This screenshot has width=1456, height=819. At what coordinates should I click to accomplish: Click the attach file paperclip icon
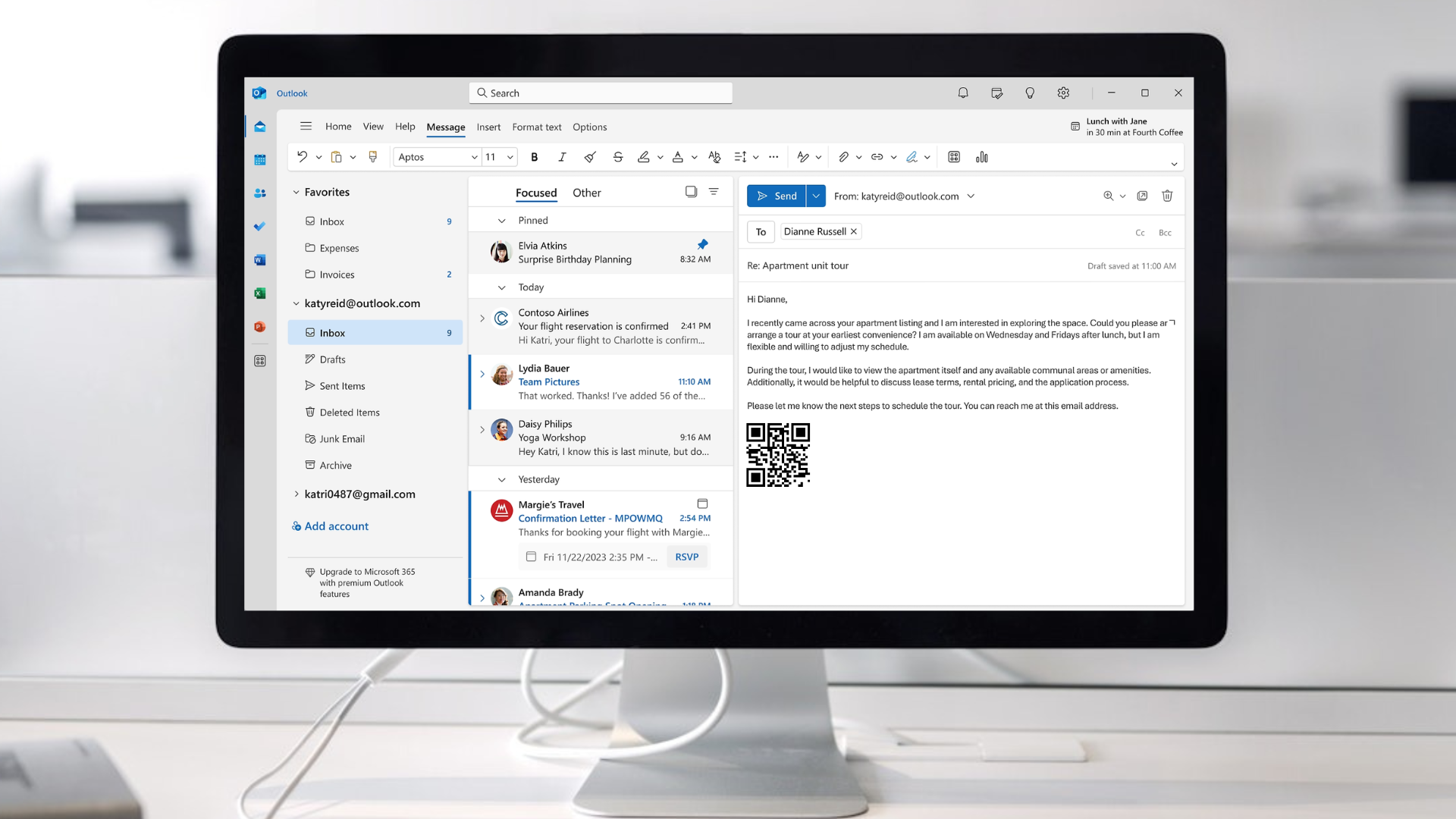click(843, 157)
